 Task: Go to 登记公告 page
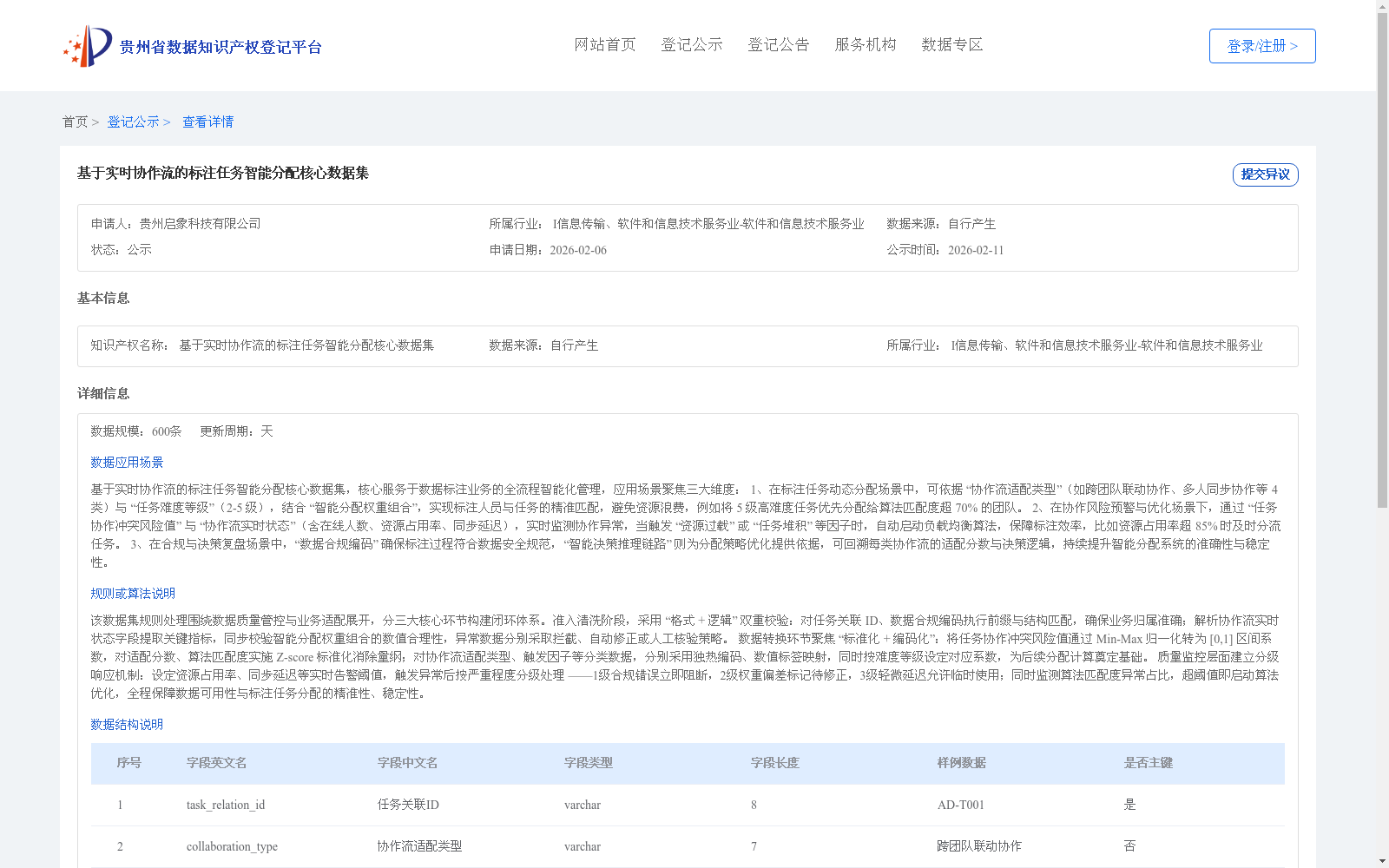tap(779, 44)
